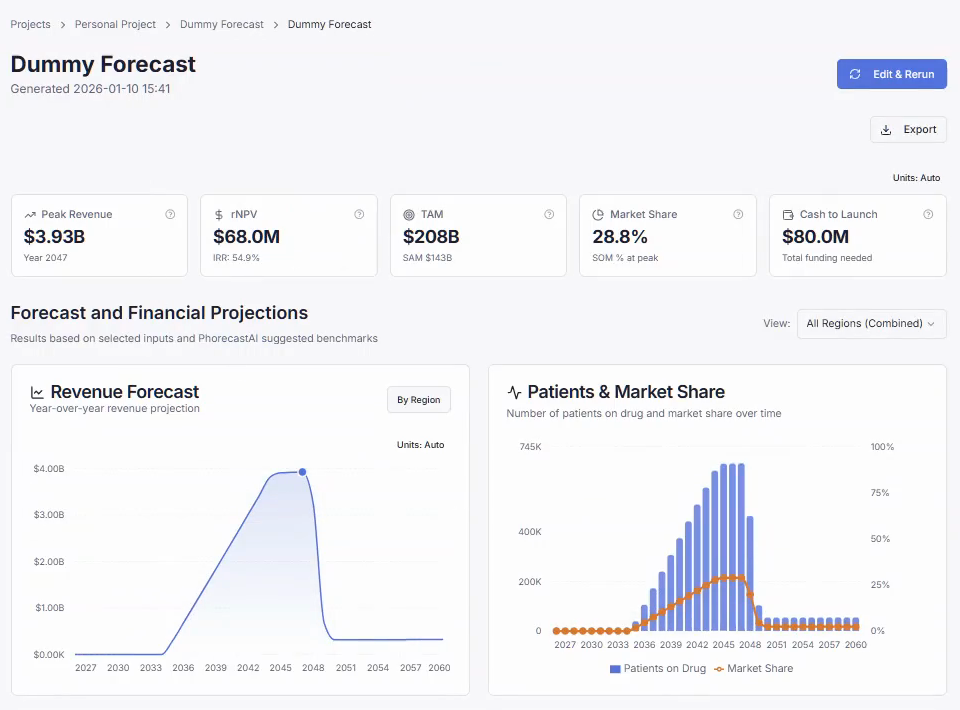
Task: Click the Units: Auto label above cards
Action: 916,178
